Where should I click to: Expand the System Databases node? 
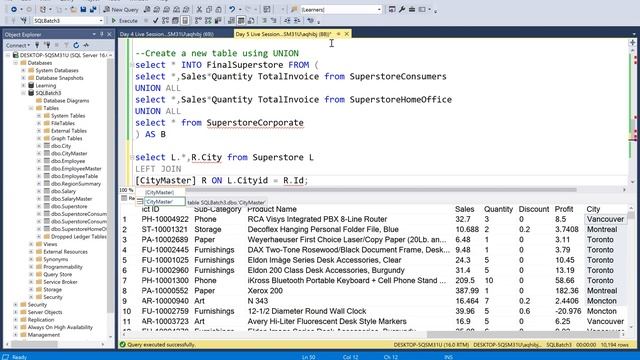(x=23, y=70)
